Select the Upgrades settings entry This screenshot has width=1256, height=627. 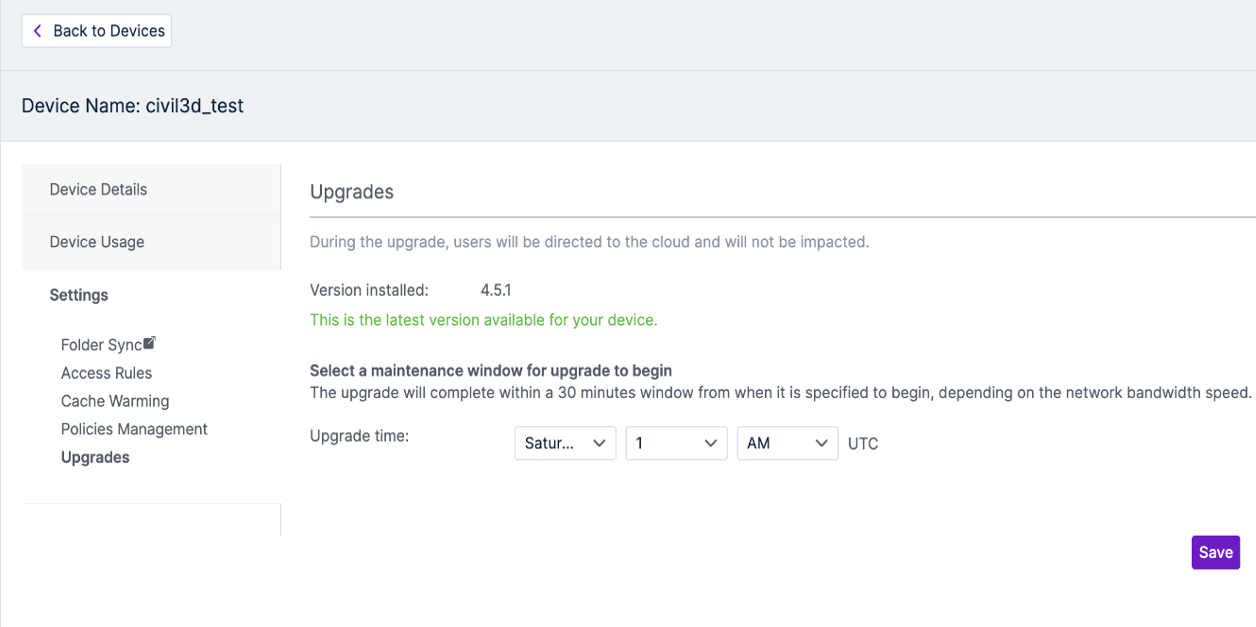pos(95,456)
